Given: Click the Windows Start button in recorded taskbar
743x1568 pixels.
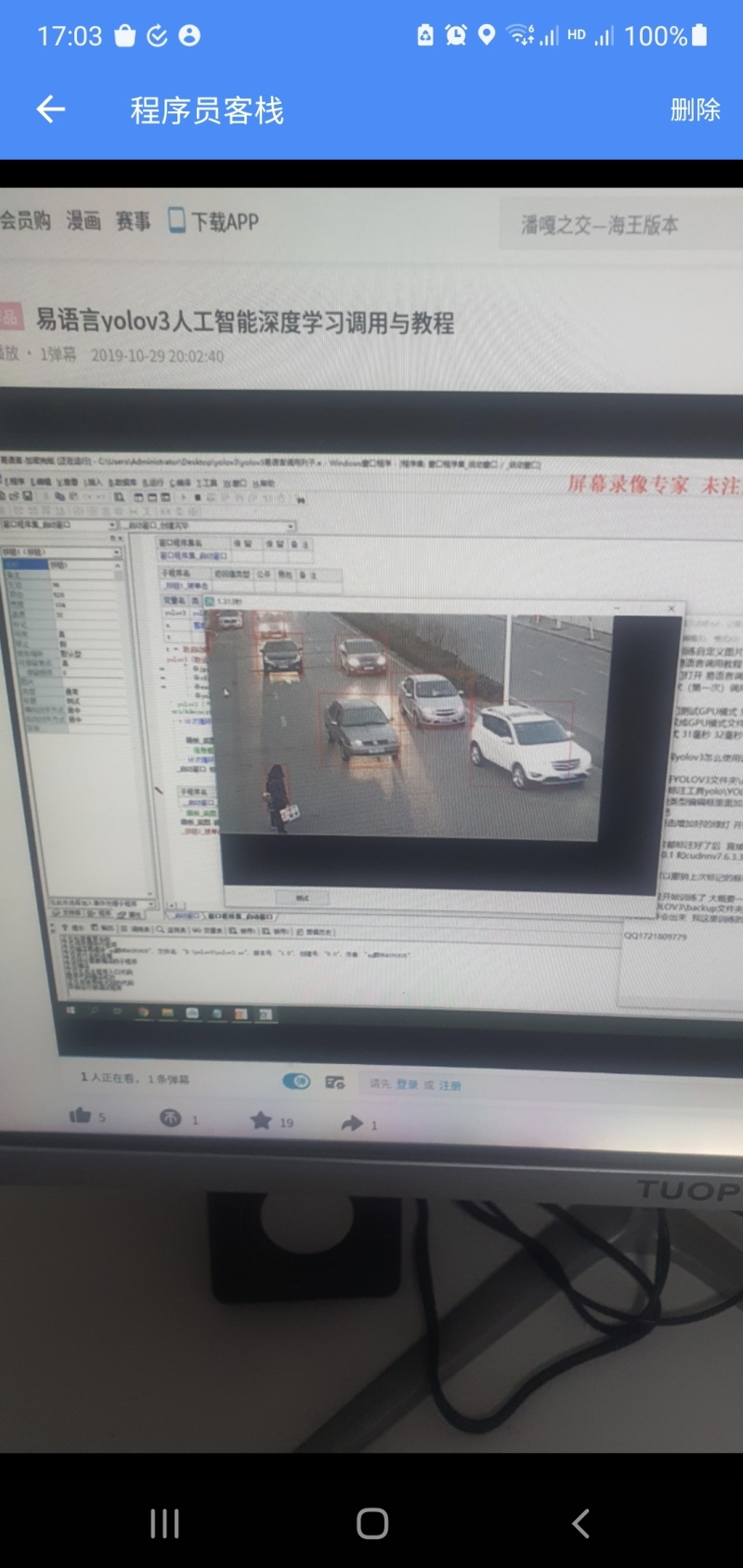Looking at the screenshot, I should coord(71,1010).
